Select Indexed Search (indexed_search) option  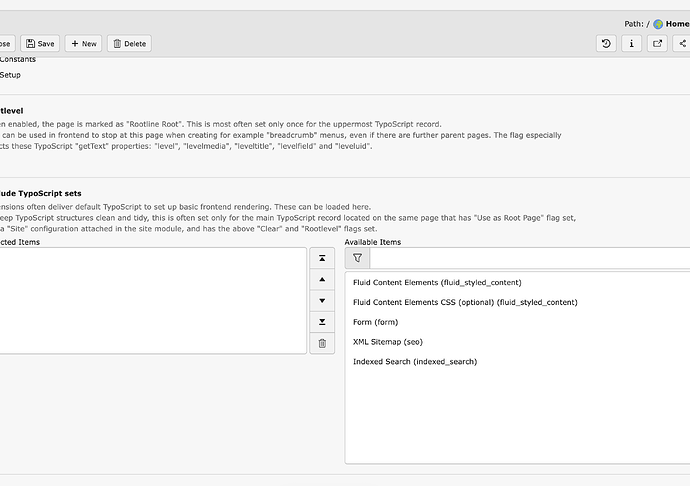click(415, 361)
